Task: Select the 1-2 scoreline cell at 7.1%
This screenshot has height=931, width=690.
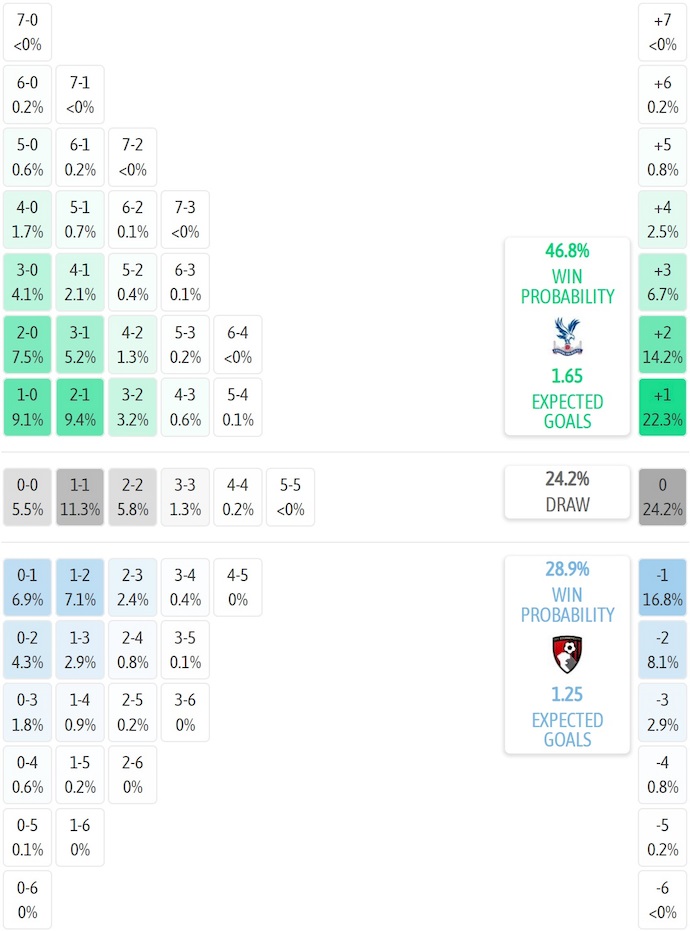Action: coord(80,588)
